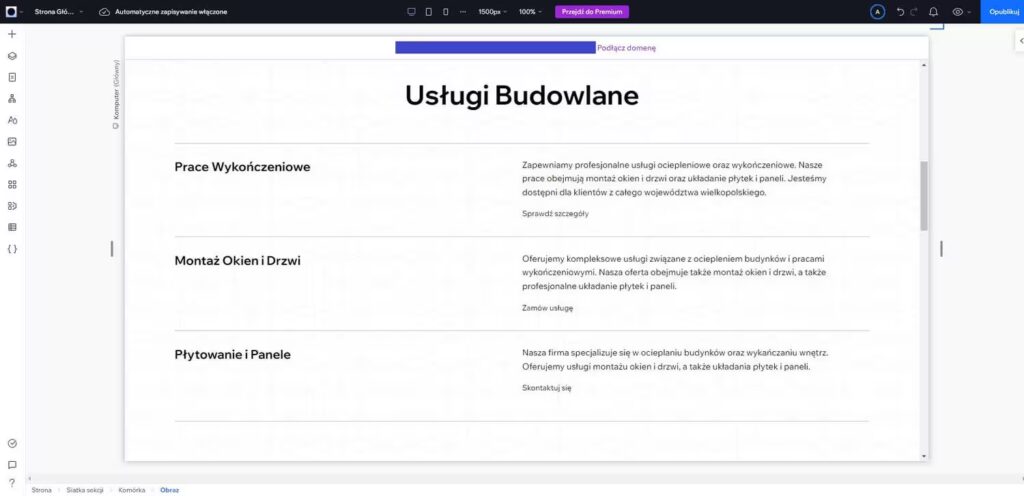The width and height of the screenshot is (1024, 496).
Task: Open the connections panel below Media icon
Action: pyautogui.click(x=12, y=163)
